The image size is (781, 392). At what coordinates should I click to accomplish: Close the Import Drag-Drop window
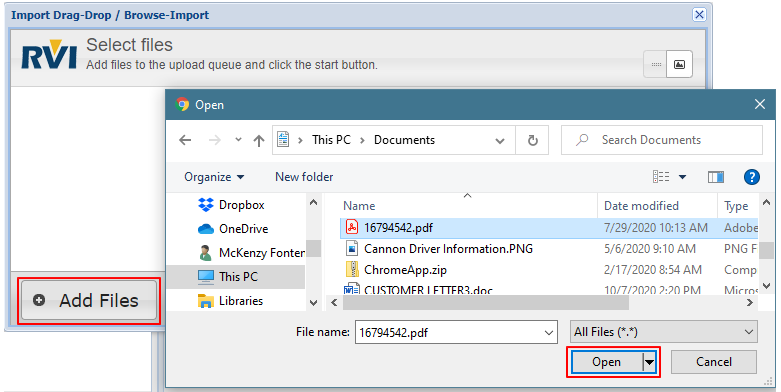699,15
